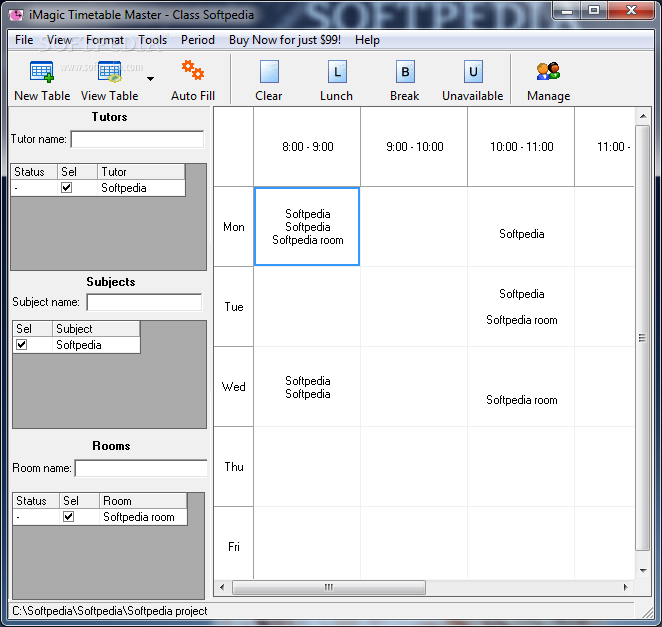Screen dimensions: 662x627
Task: Focus the Subject name input field
Action: point(144,302)
